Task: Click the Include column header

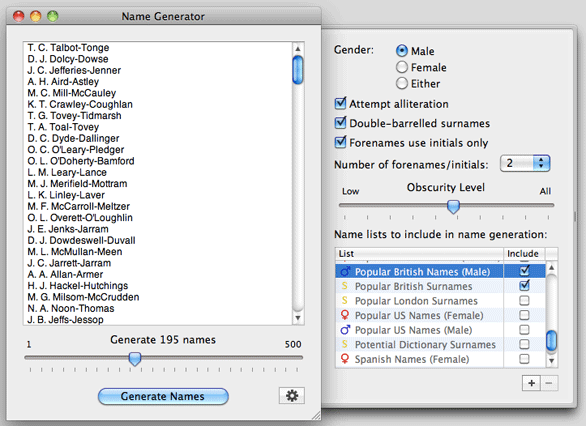Action: tap(522, 254)
